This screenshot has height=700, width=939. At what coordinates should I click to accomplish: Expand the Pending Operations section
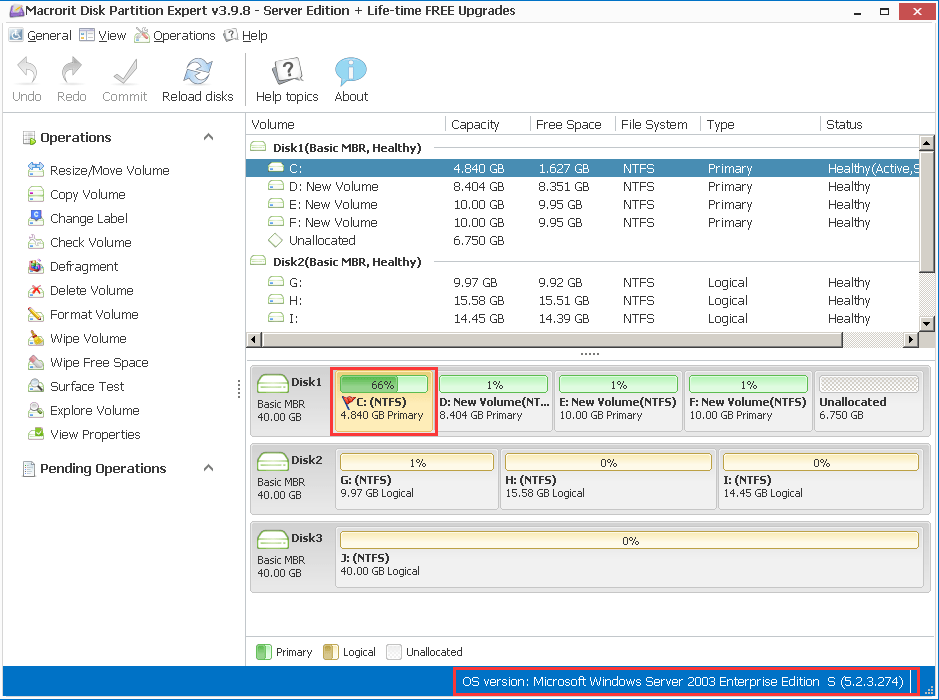pos(208,468)
